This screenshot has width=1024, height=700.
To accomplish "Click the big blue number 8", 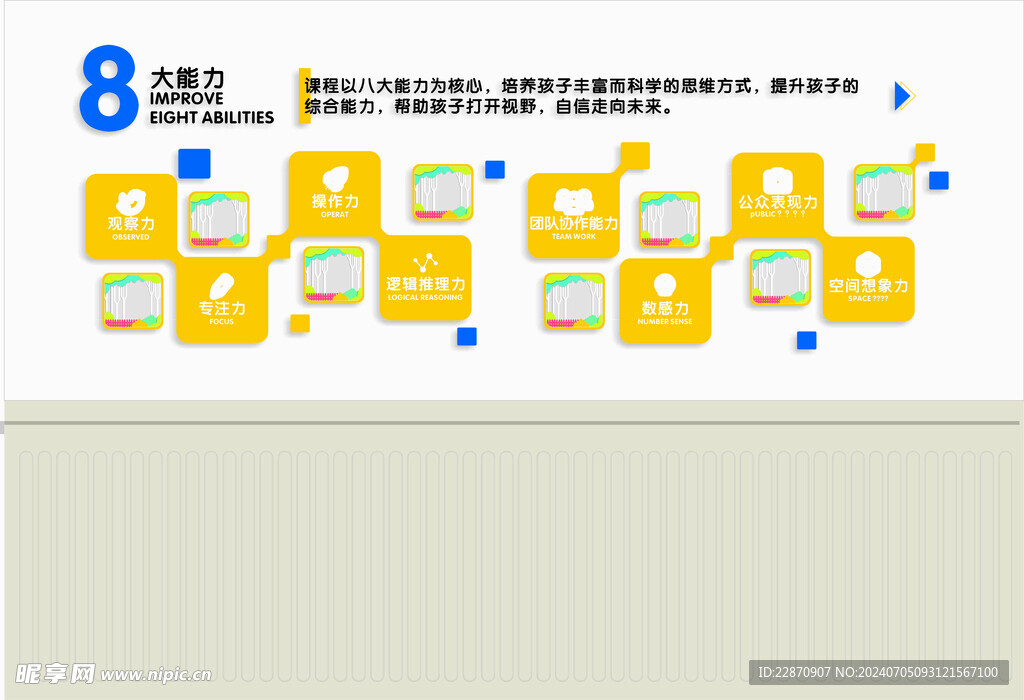I will 108,90.
